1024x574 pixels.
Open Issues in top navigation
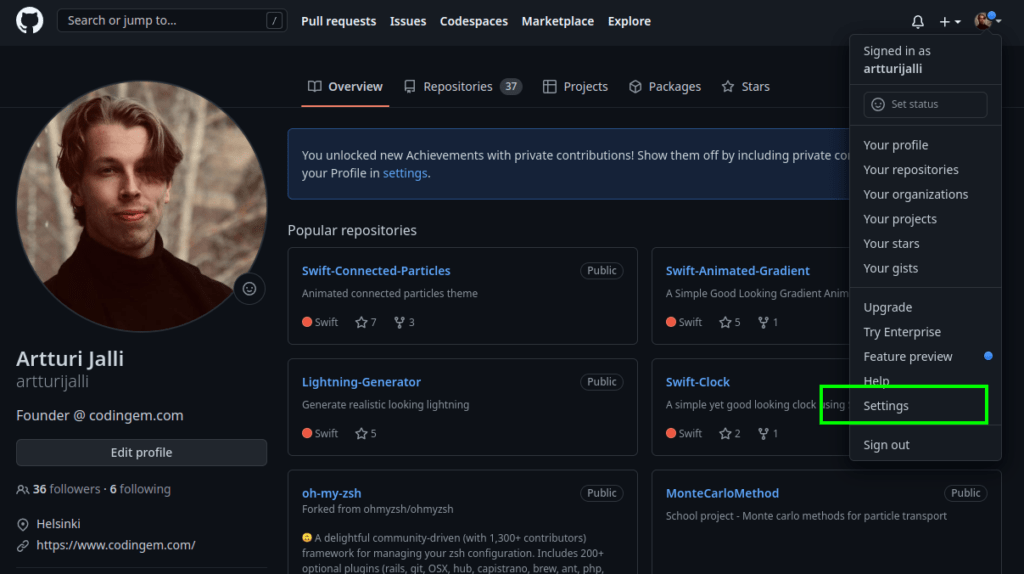pyautogui.click(x=408, y=21)
